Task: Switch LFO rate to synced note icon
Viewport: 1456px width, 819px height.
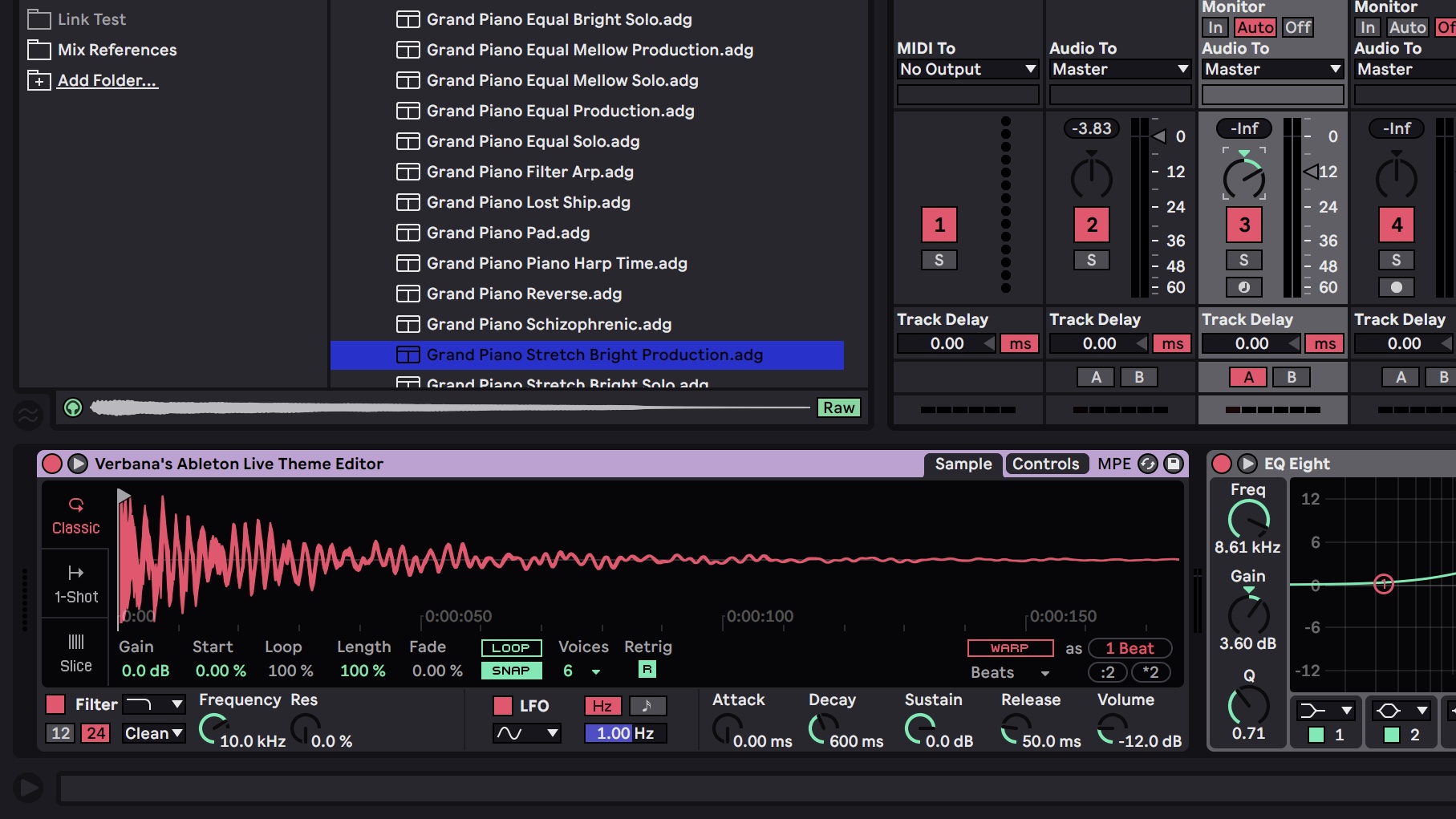Action: tap(647, 706)
